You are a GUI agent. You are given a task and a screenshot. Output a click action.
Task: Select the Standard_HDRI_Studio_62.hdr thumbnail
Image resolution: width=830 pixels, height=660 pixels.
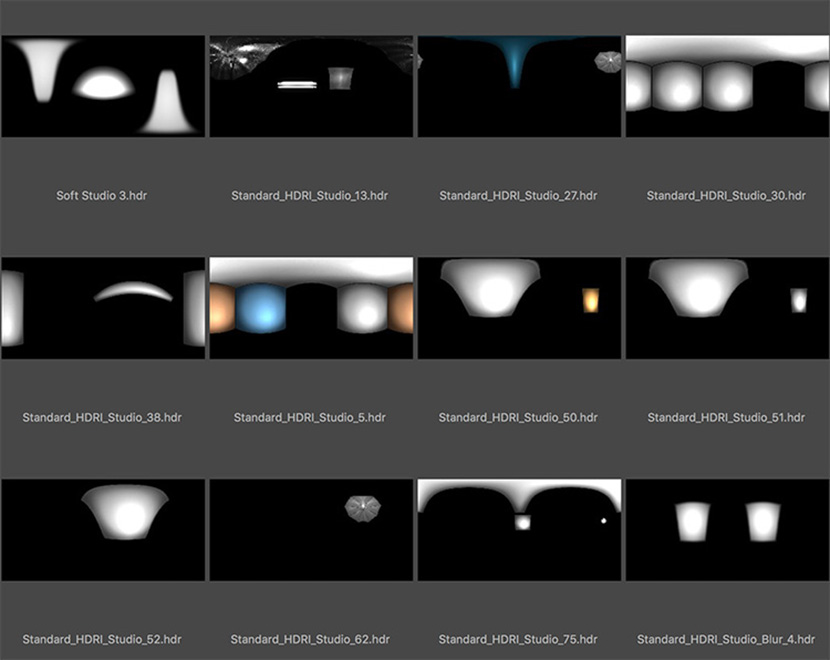coord(311,530)
